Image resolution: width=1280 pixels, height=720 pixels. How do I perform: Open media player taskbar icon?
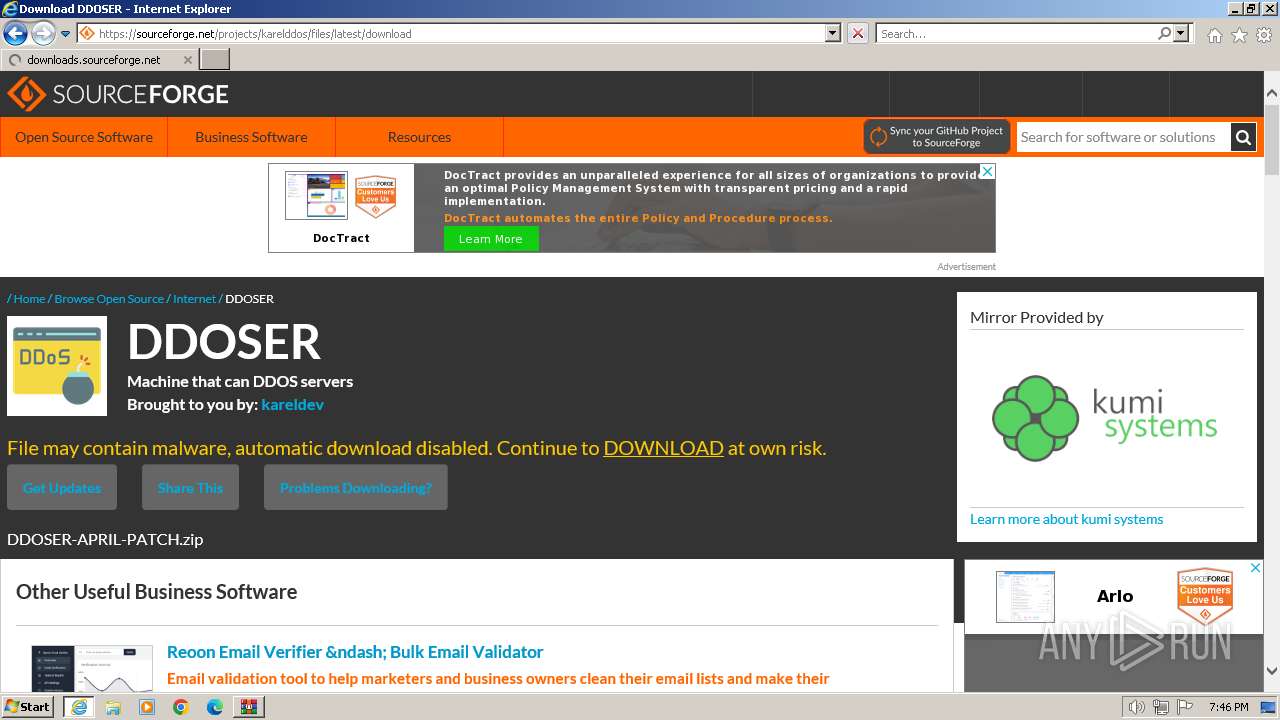click(147, 707)
